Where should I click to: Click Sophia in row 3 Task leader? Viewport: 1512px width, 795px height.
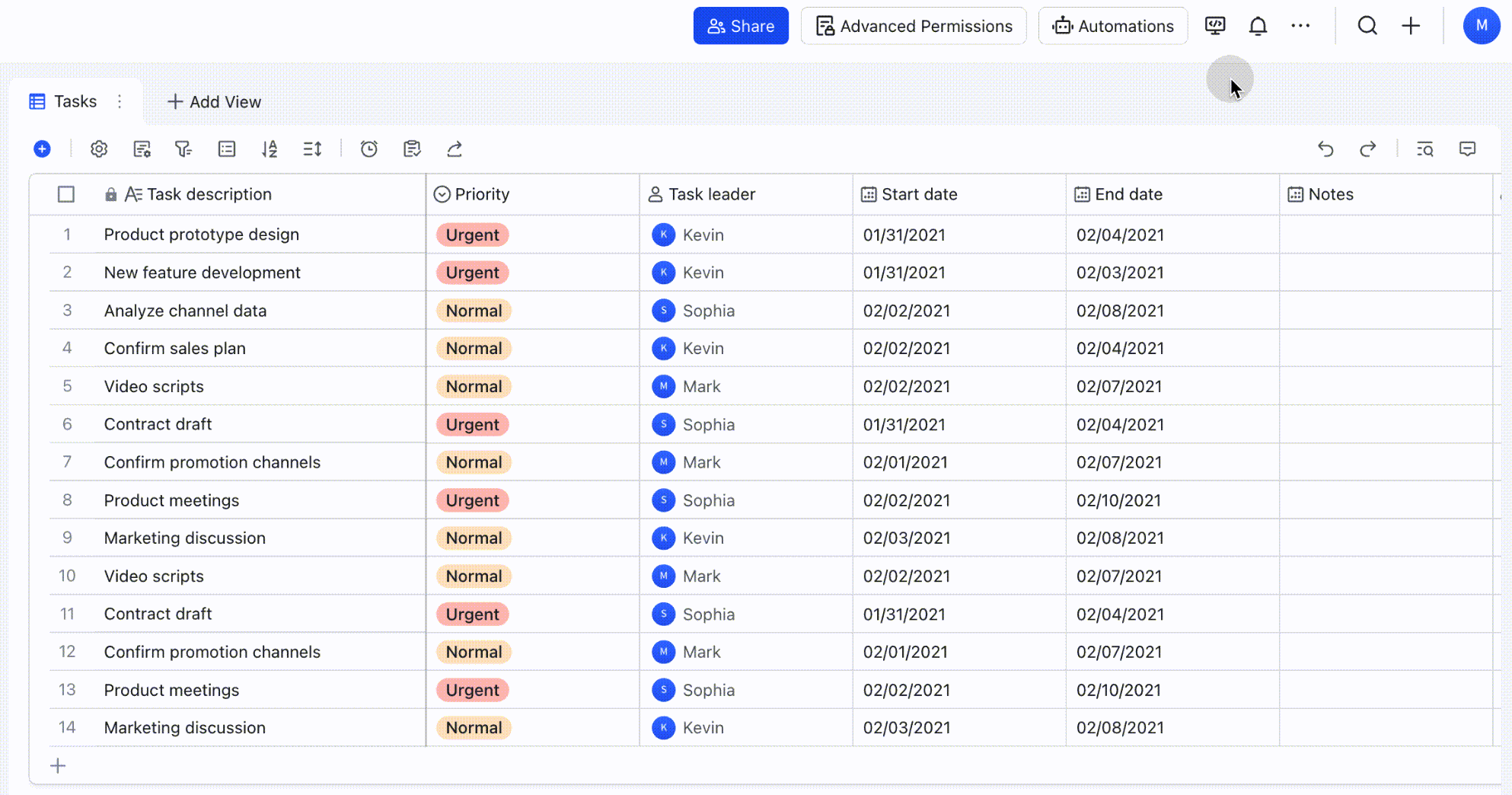click(x=694, y=311)
